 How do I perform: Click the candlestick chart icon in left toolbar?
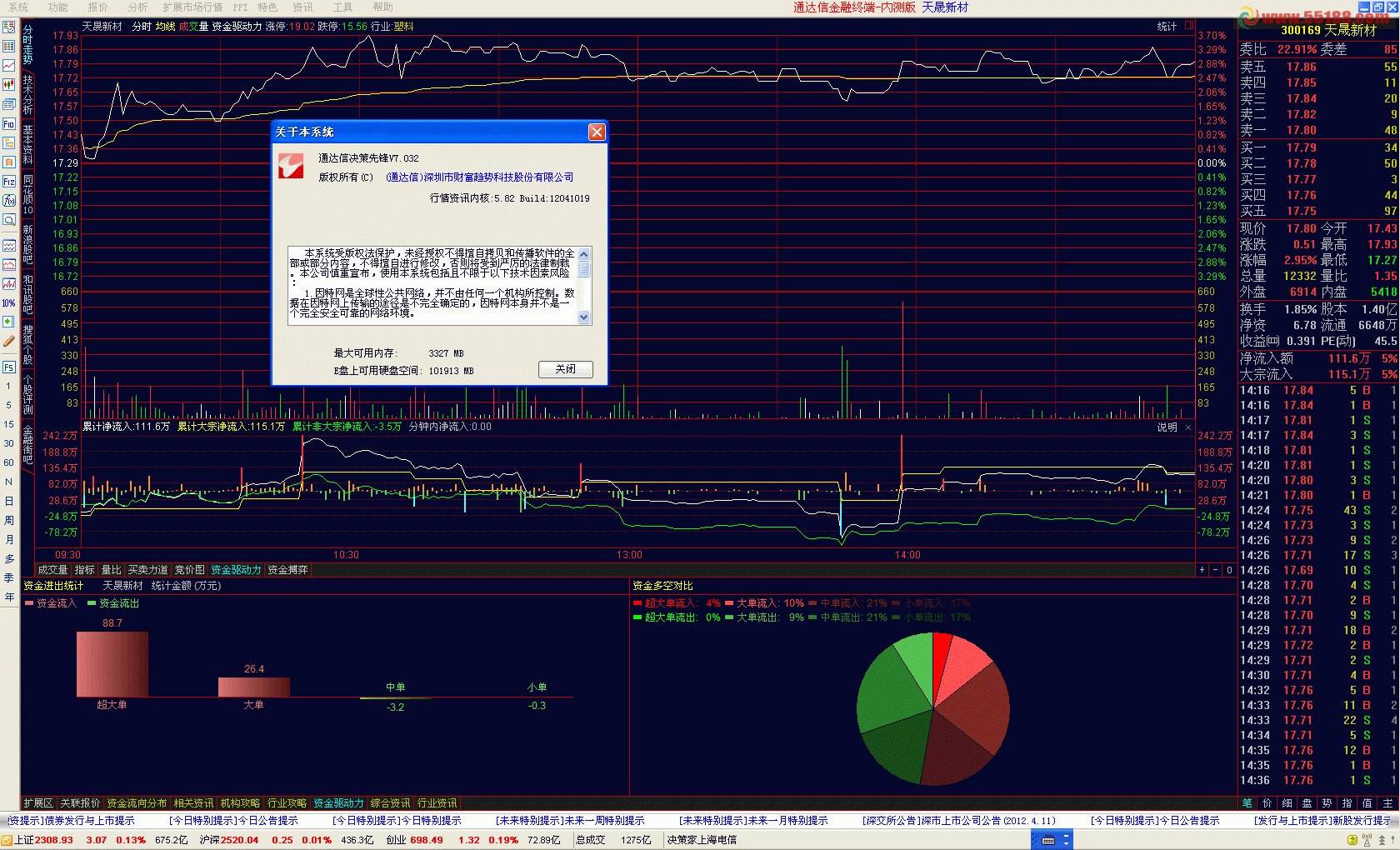pyautogui.click(x=9, y=84)
